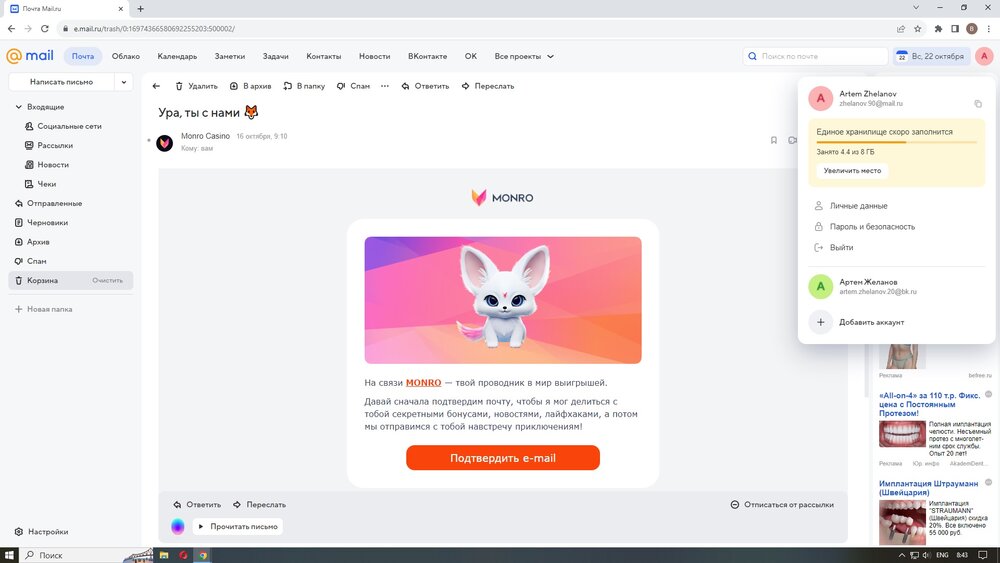Click Подтвердить e-mail button
The image size is (1000, 563).
[503, 458]
